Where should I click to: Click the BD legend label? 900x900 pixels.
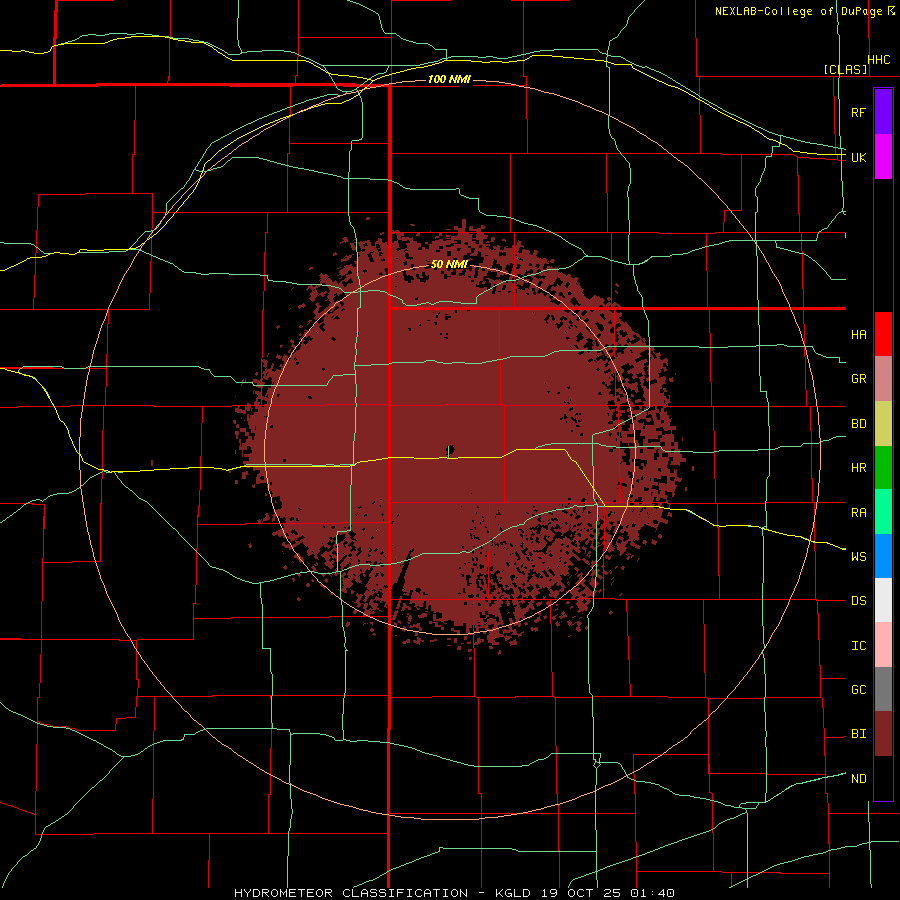[x=858, y=424]
